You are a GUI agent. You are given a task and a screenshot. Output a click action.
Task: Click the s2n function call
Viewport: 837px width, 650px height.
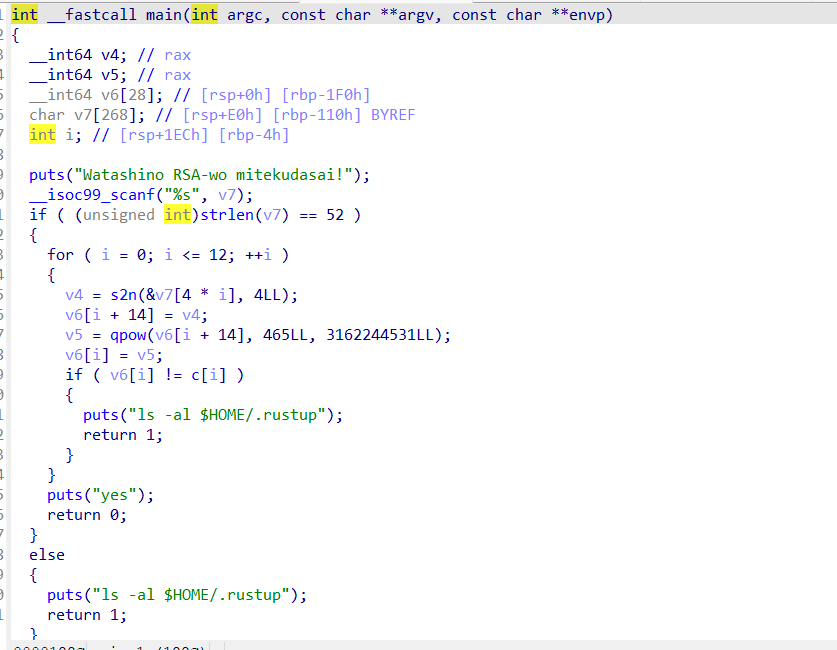[x=123, y=295]
